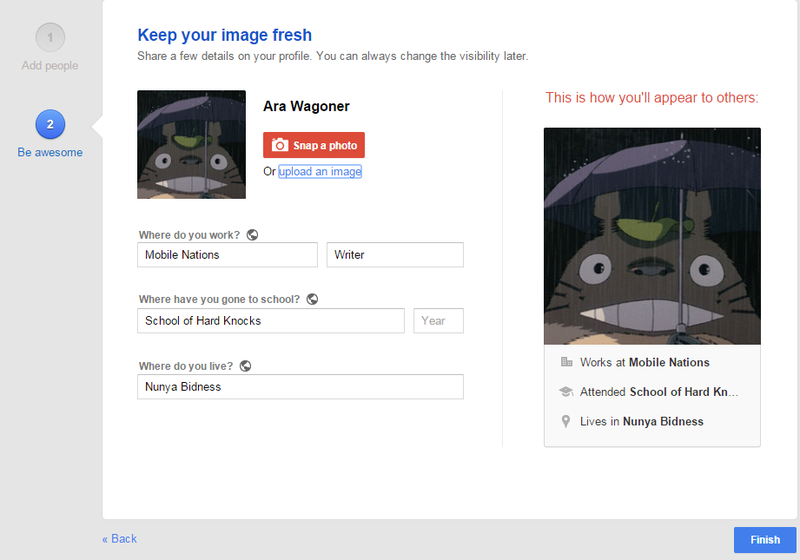Click the Writer job title field
This screenshot has width=800, height=560.
pyautogui.click(x=395, y=254)
